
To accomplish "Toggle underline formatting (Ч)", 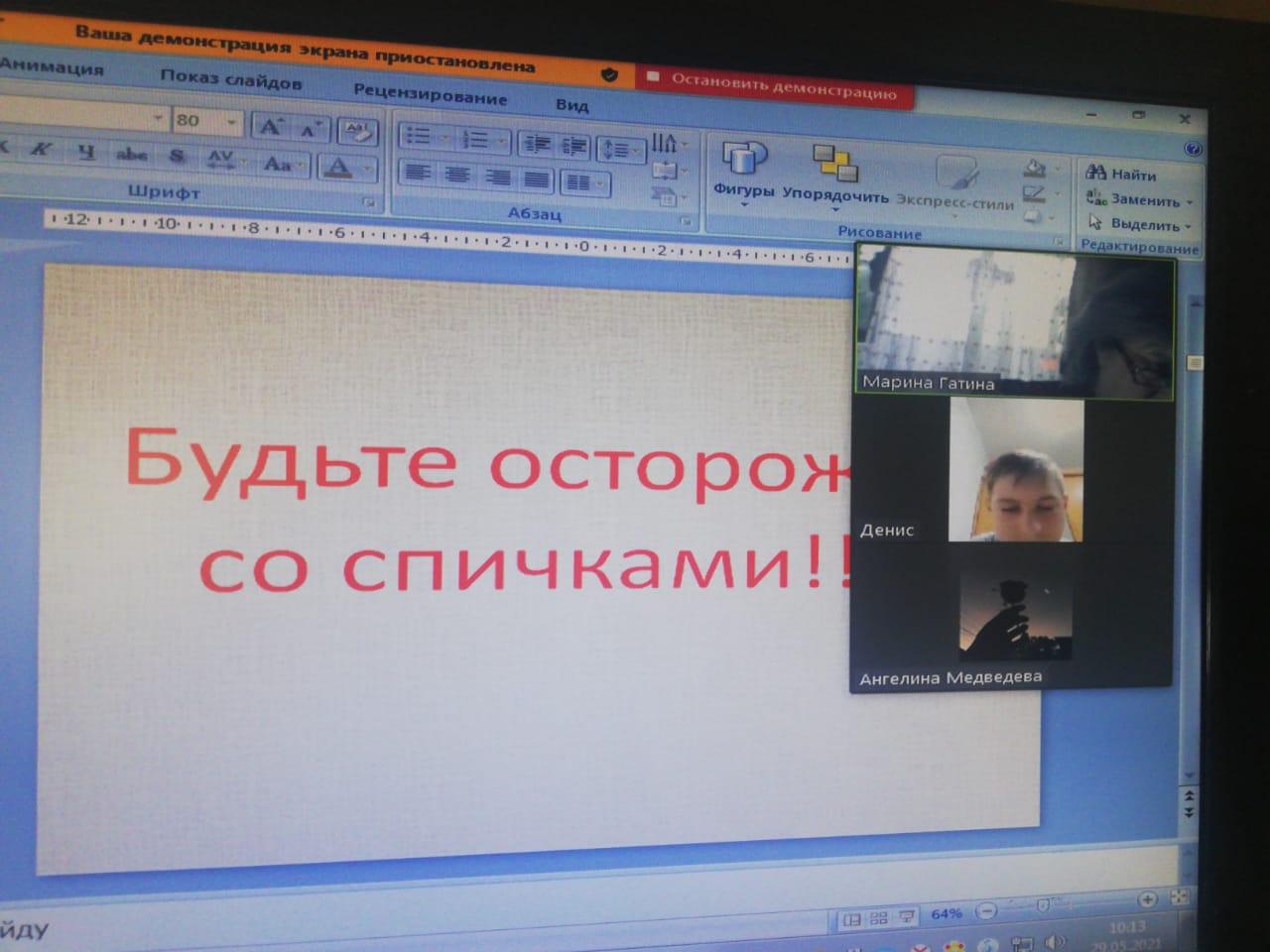I will (86, 153).
